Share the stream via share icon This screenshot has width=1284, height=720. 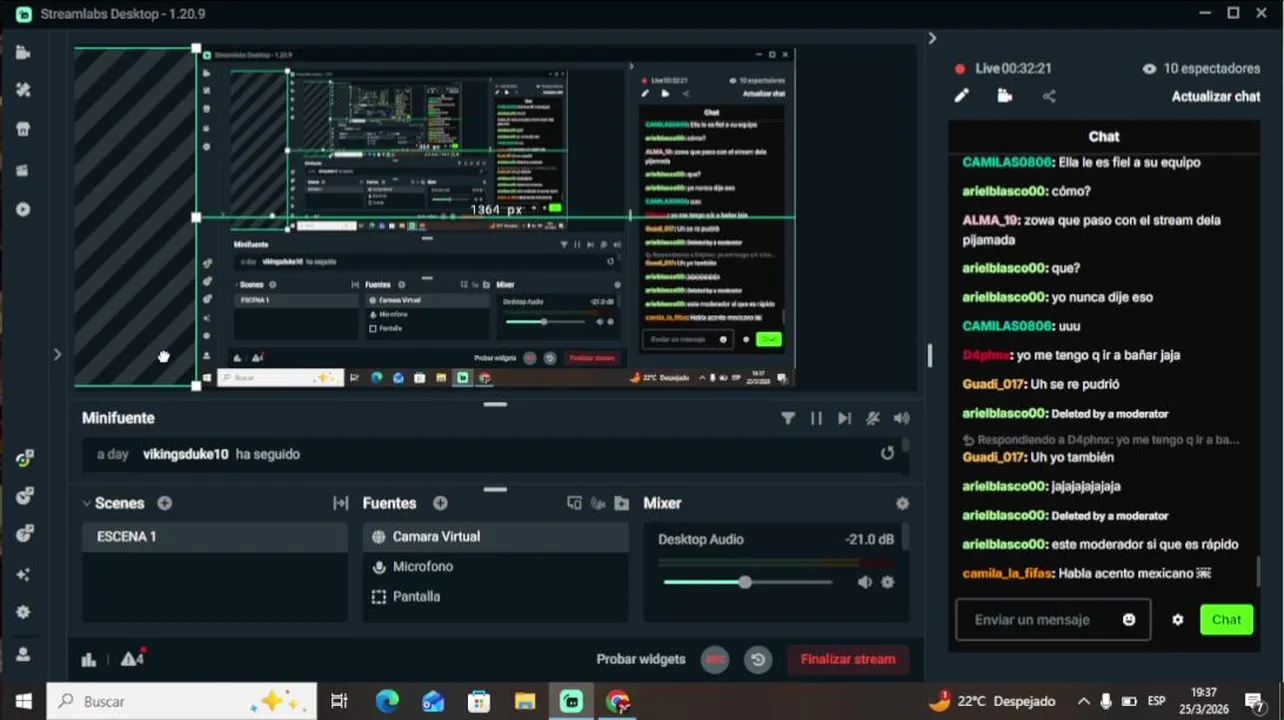click(1049, 96)
